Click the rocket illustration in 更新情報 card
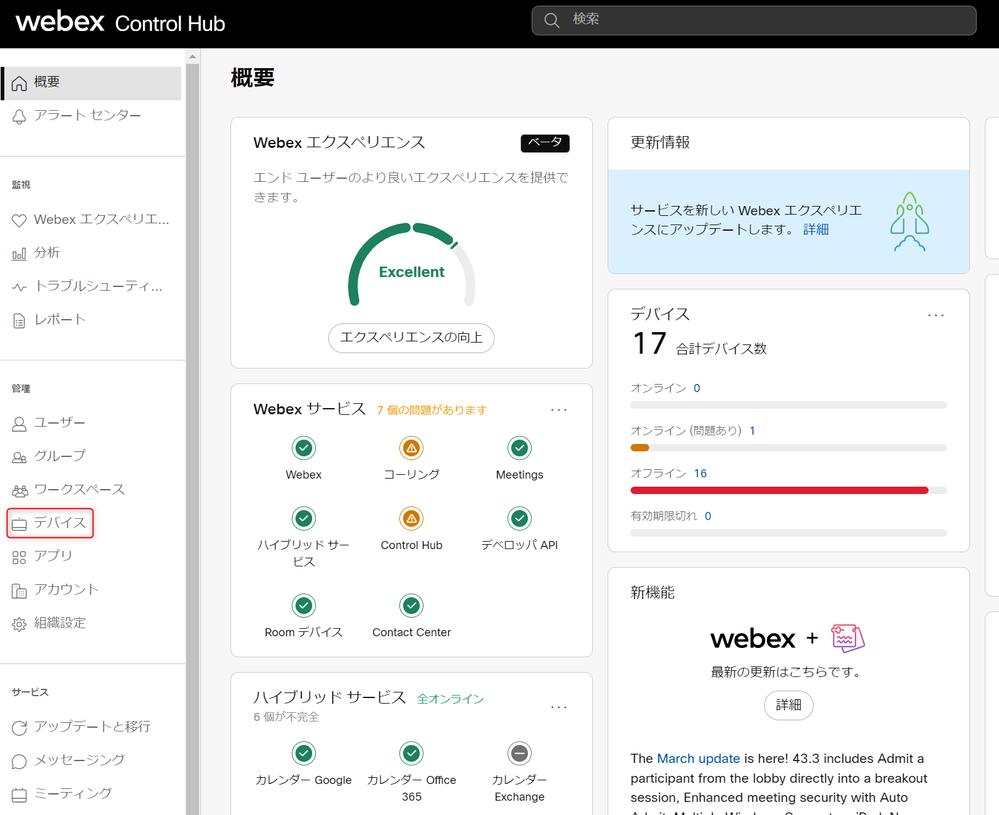Image resolution: width=999 pixels, height=815 pixels. [x=909, y=221]
